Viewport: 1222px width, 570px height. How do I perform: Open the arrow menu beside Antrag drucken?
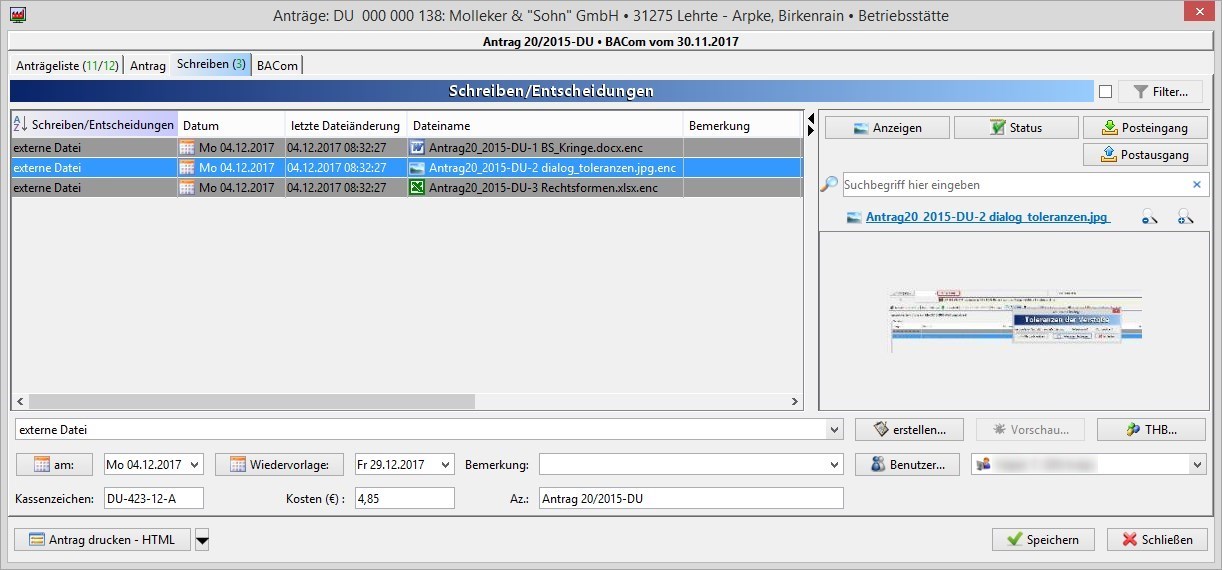tap(202, 540)
